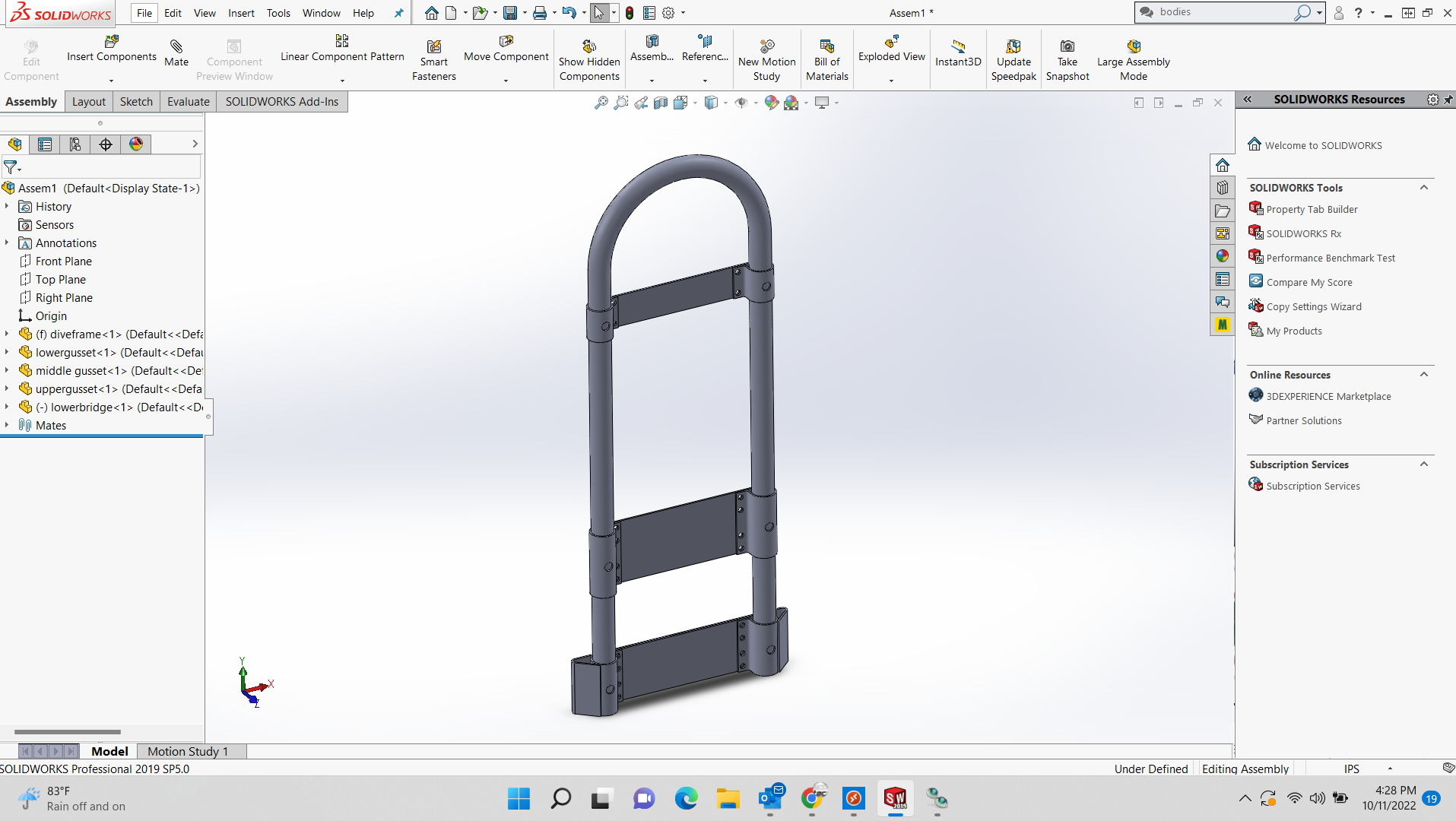Open the DimXpertManager tab
Screen dimensions: 1456x821
pos(106,144)
